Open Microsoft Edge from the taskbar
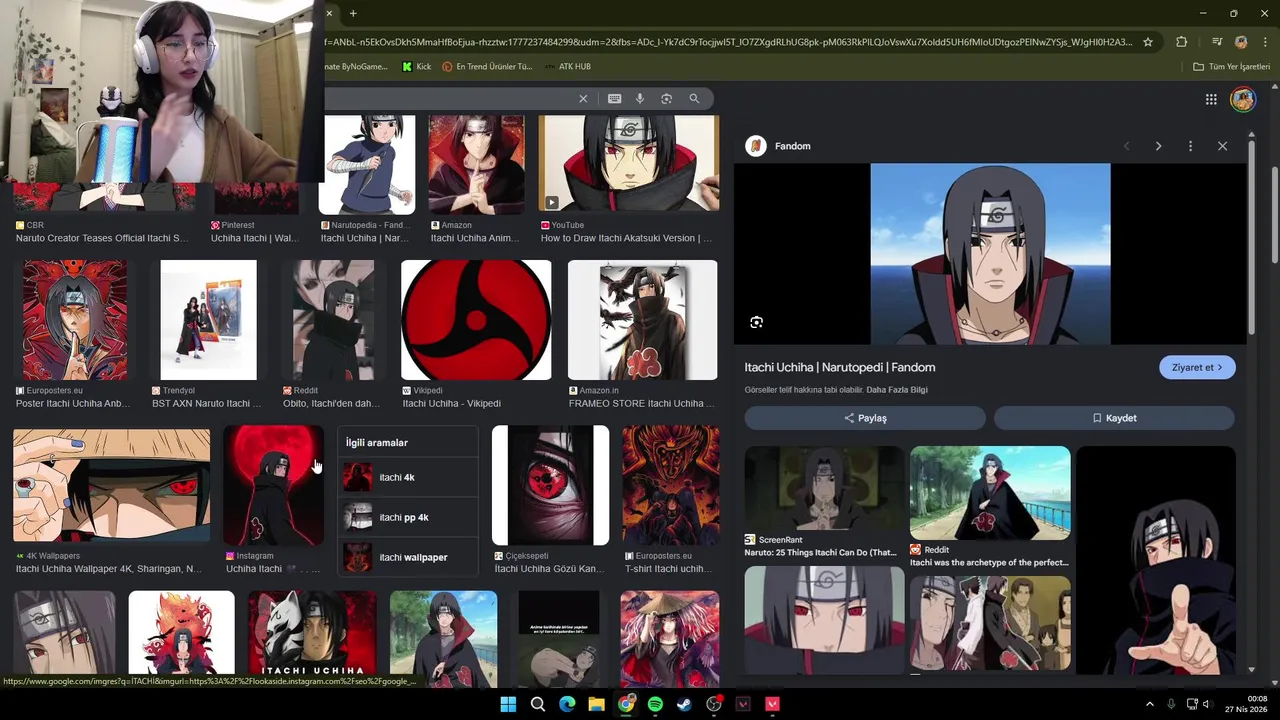This screenshot has height=720, width=1280. pyautogui.click(x=567, y=704)
